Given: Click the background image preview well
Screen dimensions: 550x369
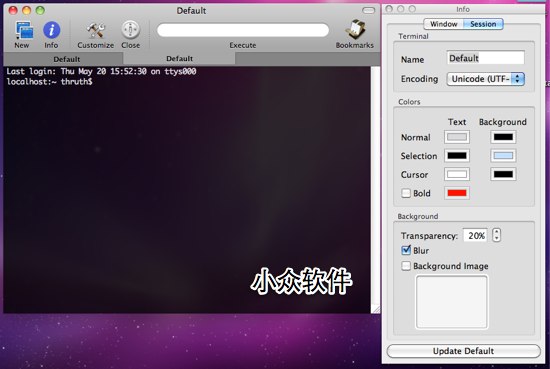Looking at the screenshot, I should pyautogui.click(x=452, y=302).
